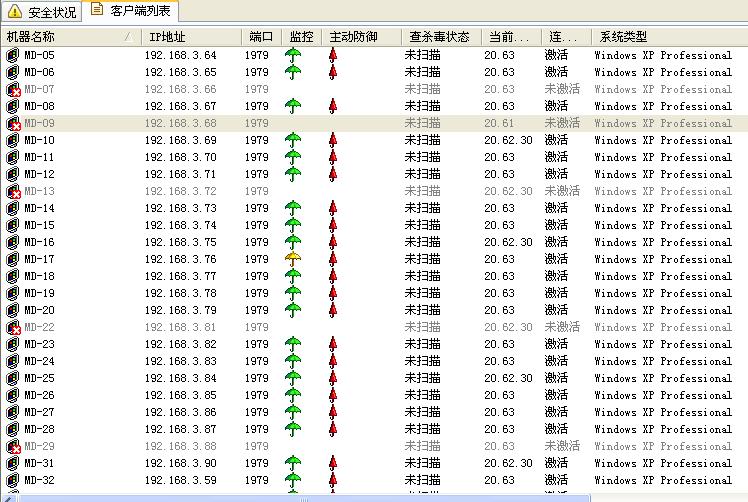Click the green umbrella icon for MD-28
The image size is (748, 502).
click(293, 429)
